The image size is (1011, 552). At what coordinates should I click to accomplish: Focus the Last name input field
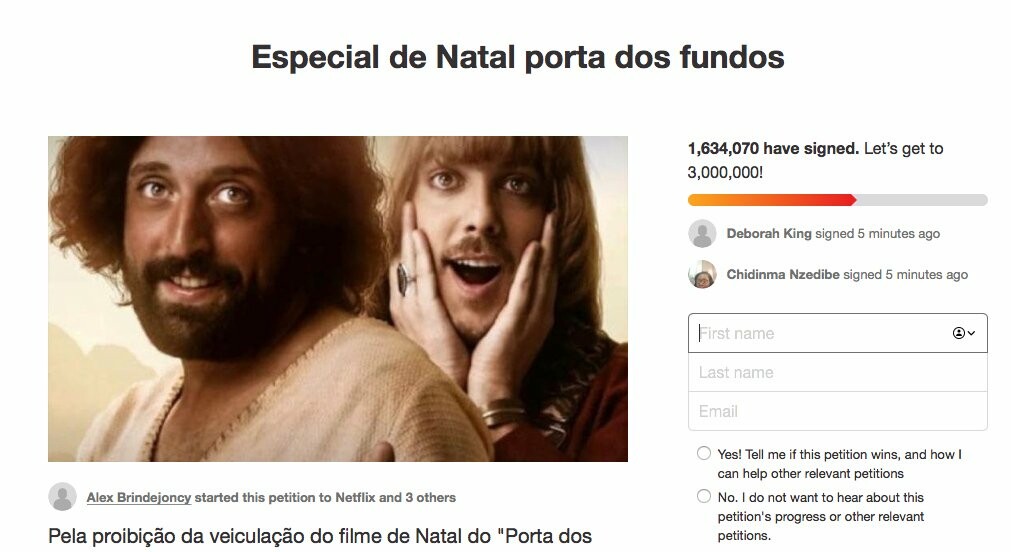(x=838, y=372)
